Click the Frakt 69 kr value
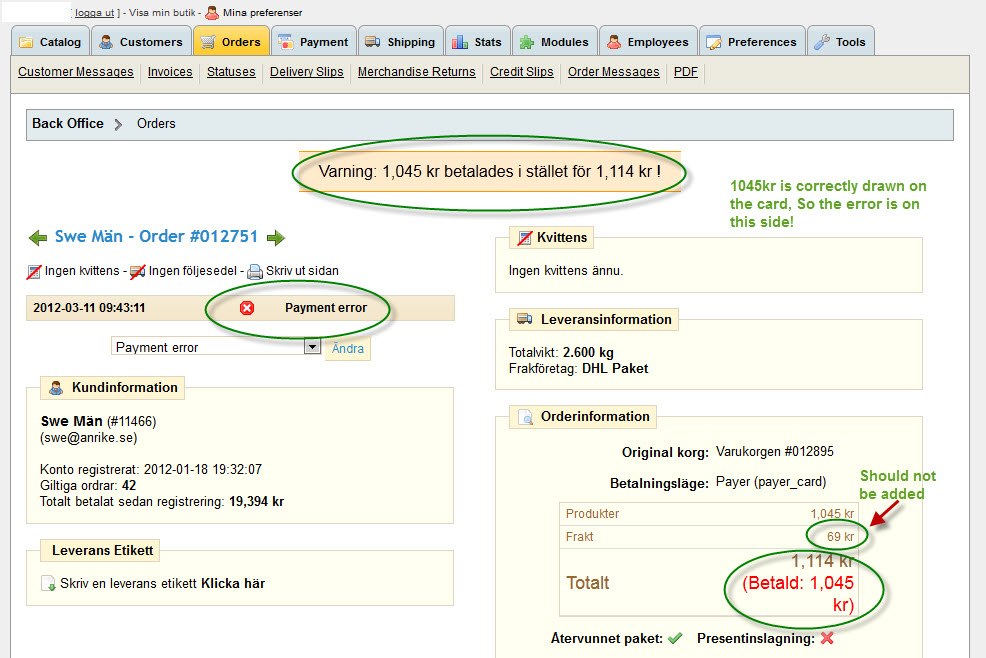 tap(840, 537)
